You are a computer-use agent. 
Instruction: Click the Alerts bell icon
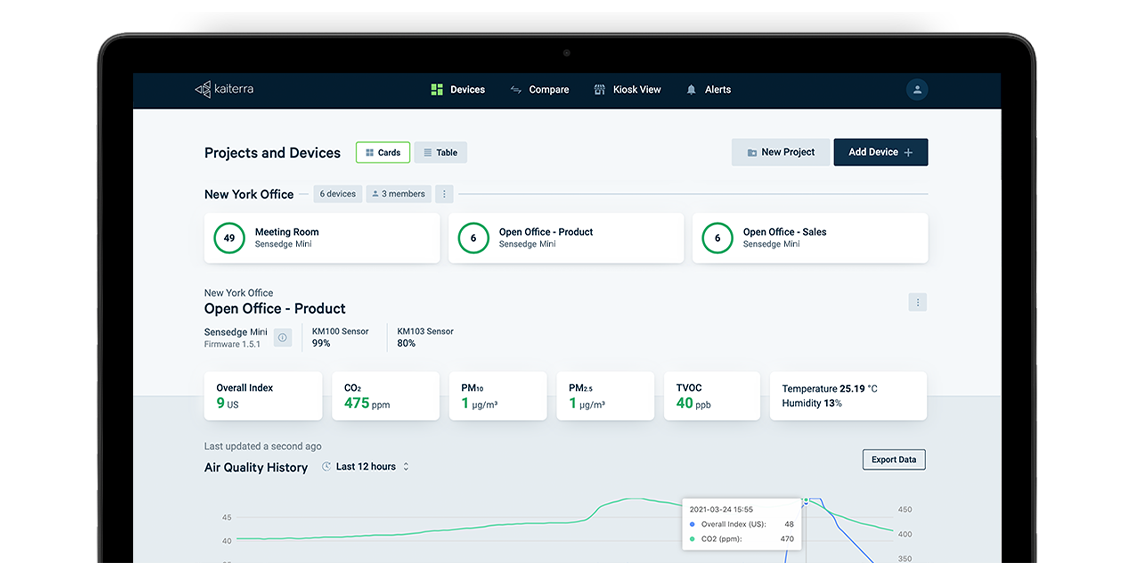692,90
